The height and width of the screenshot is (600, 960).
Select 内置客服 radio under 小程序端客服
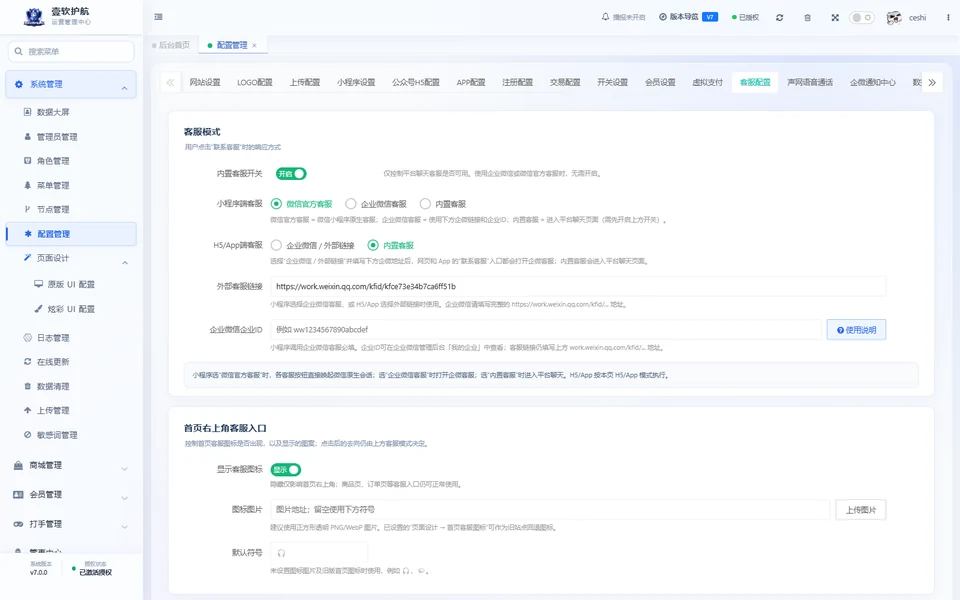443,204
